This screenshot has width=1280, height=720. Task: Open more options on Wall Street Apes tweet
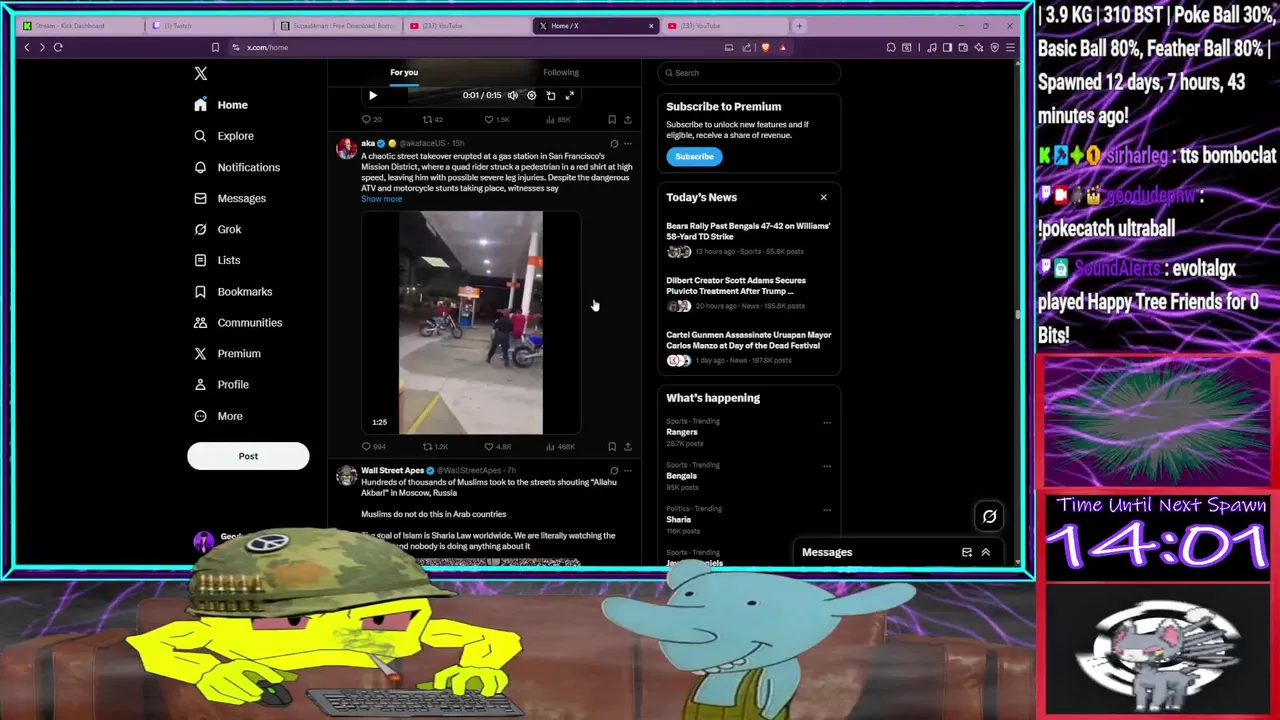coord(628,470)
